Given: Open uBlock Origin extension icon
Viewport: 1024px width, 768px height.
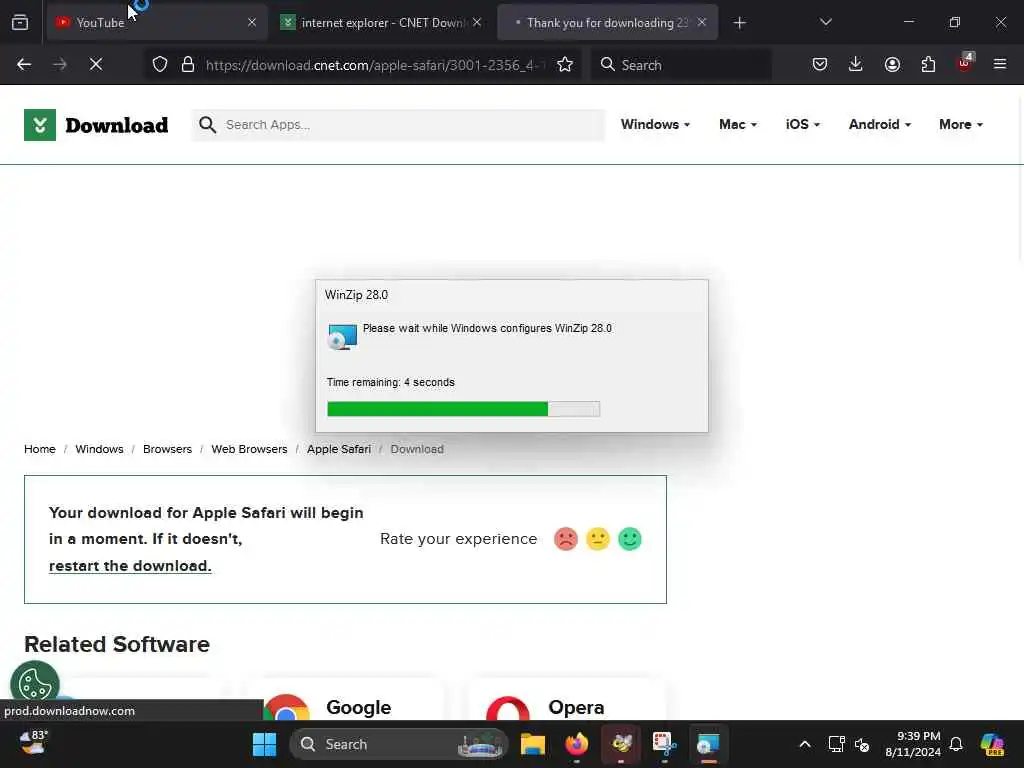Looking at the screenshot, I should [x=965, y=63].
